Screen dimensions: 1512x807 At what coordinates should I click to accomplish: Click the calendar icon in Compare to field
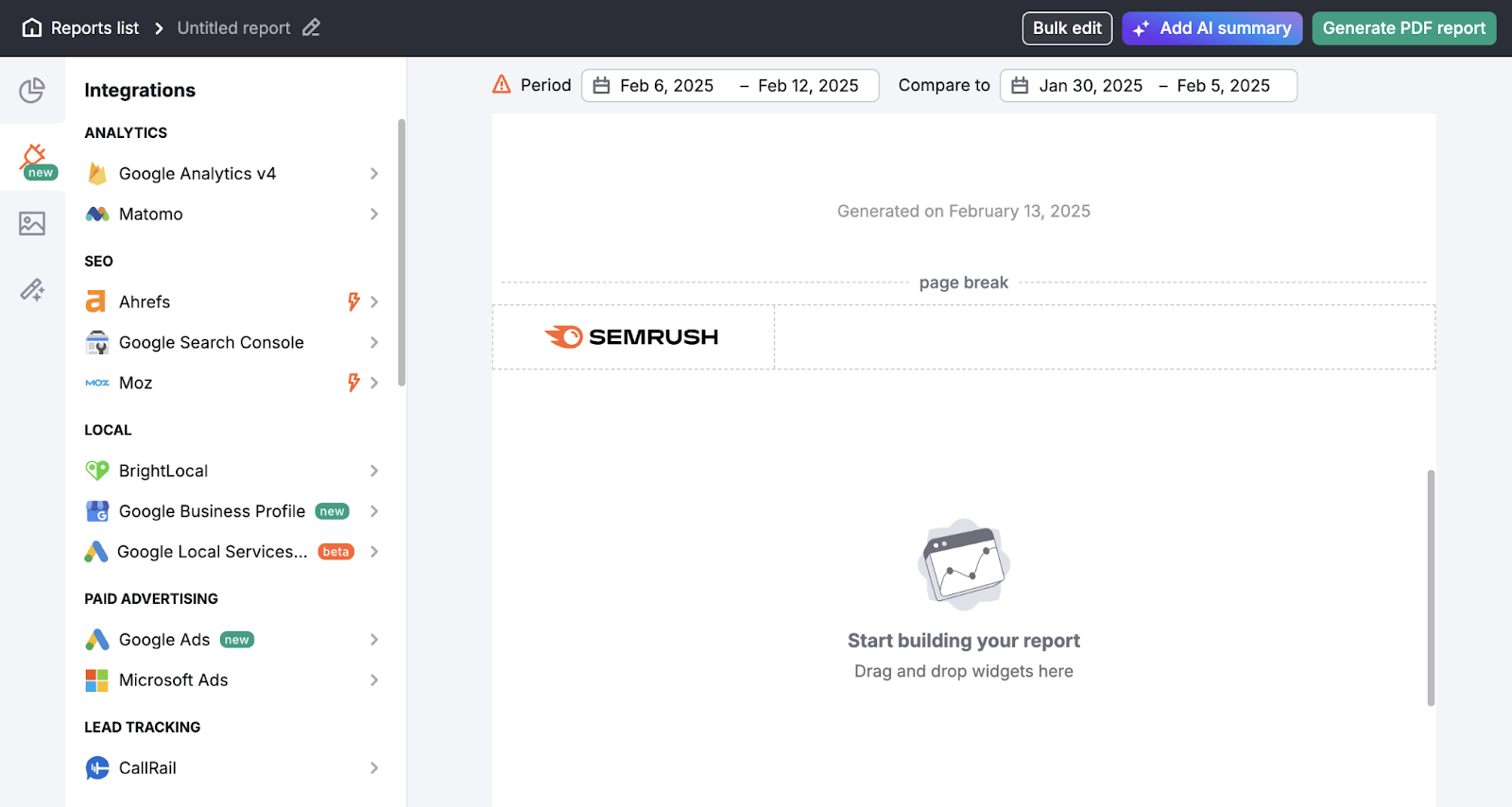click(1020, 86)
